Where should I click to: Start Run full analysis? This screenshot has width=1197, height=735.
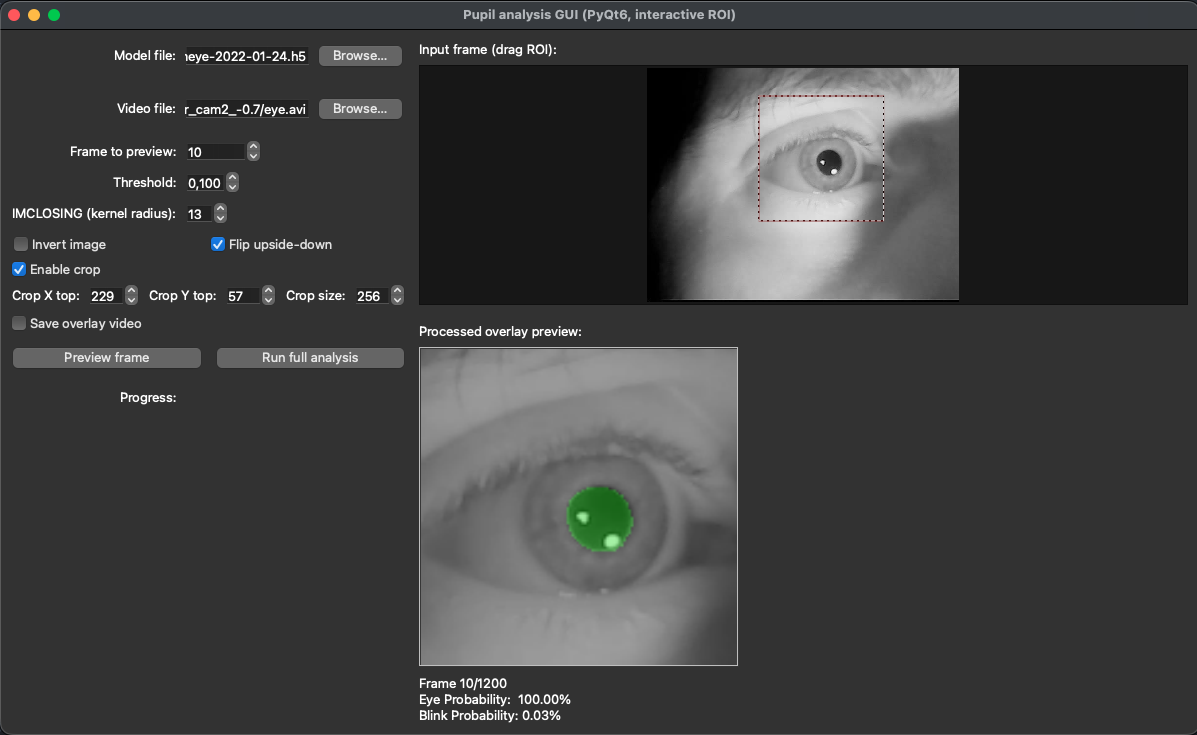310,358
